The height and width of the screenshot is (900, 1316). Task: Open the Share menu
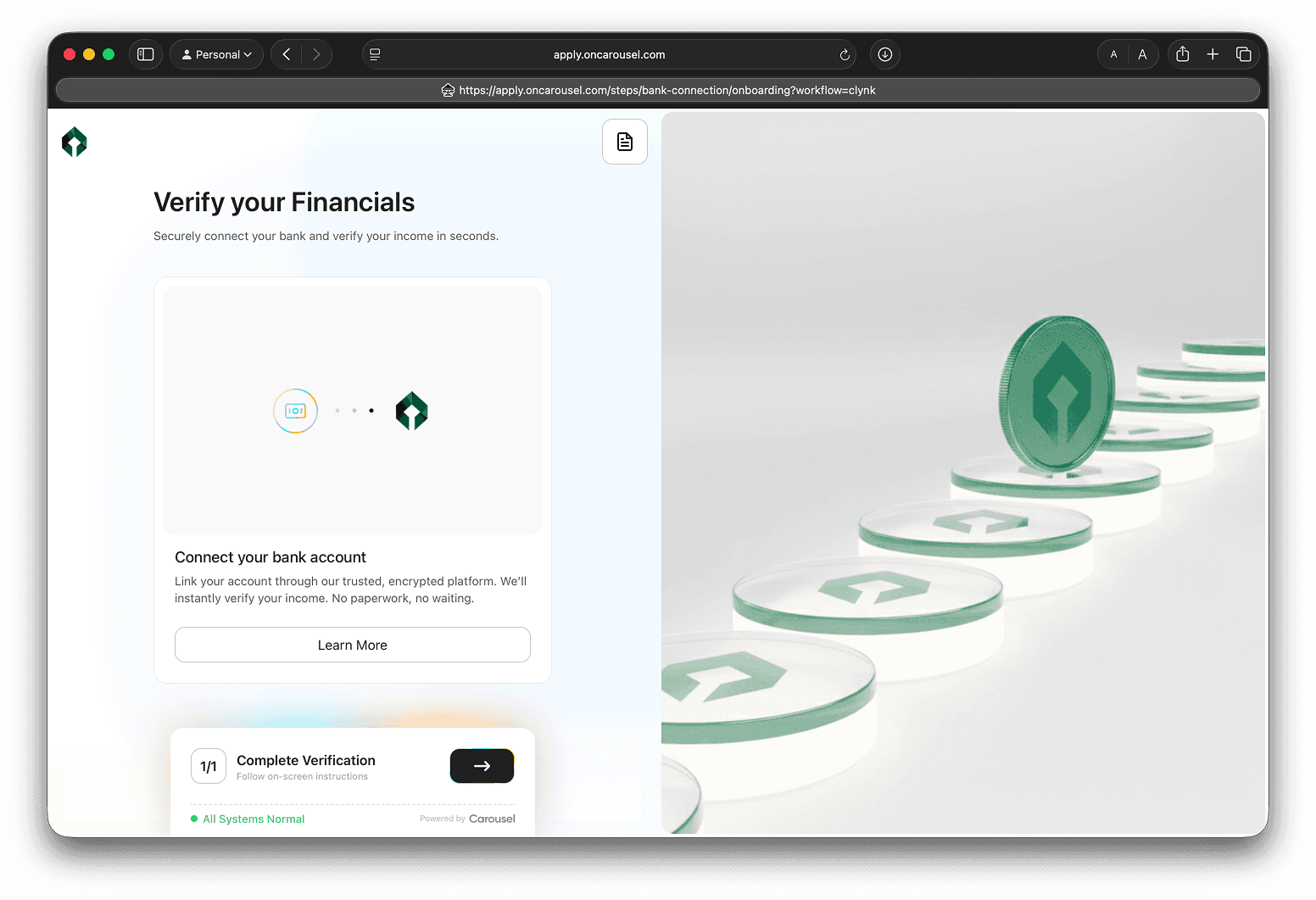(1183, 54)
